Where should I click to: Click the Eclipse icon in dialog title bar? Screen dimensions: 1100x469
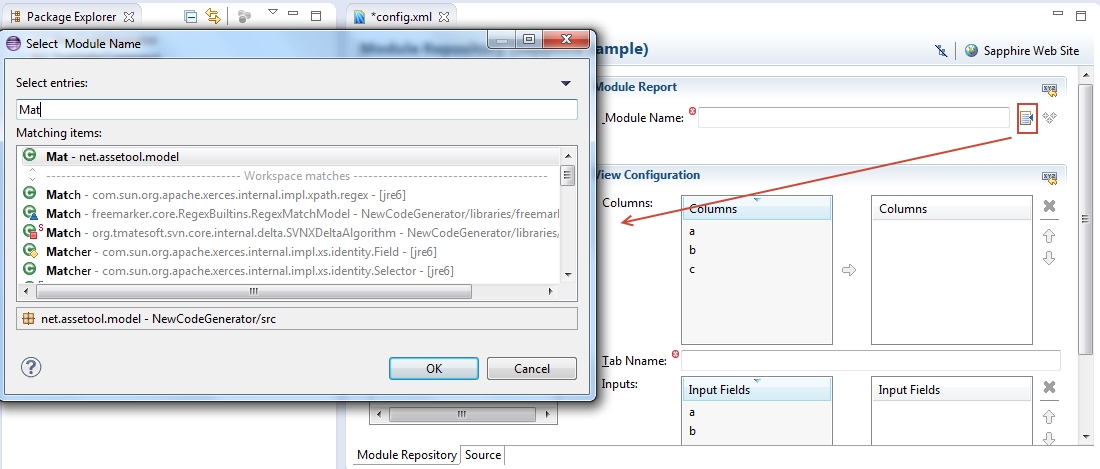tap(13, 43)
